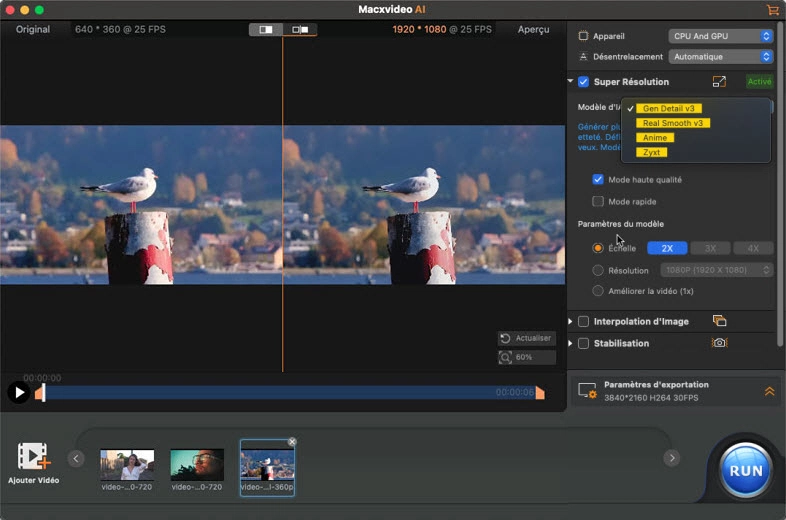Click the Interpolation d'Image frames icon
This screenshot has width=786, height=520.
(719, 321)
